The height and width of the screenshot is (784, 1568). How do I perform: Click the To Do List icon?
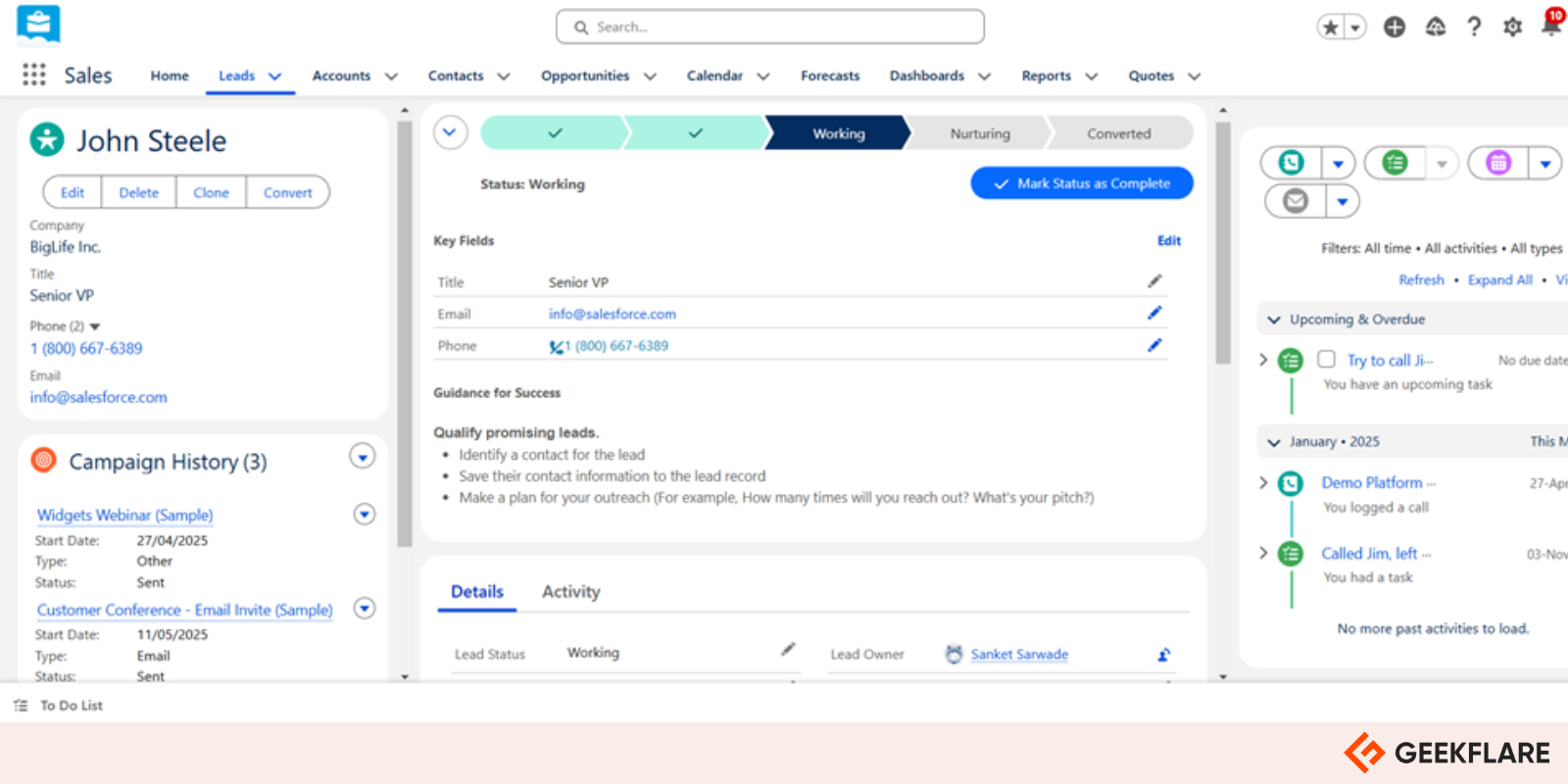pyautogui.click(x=21, y=706)
